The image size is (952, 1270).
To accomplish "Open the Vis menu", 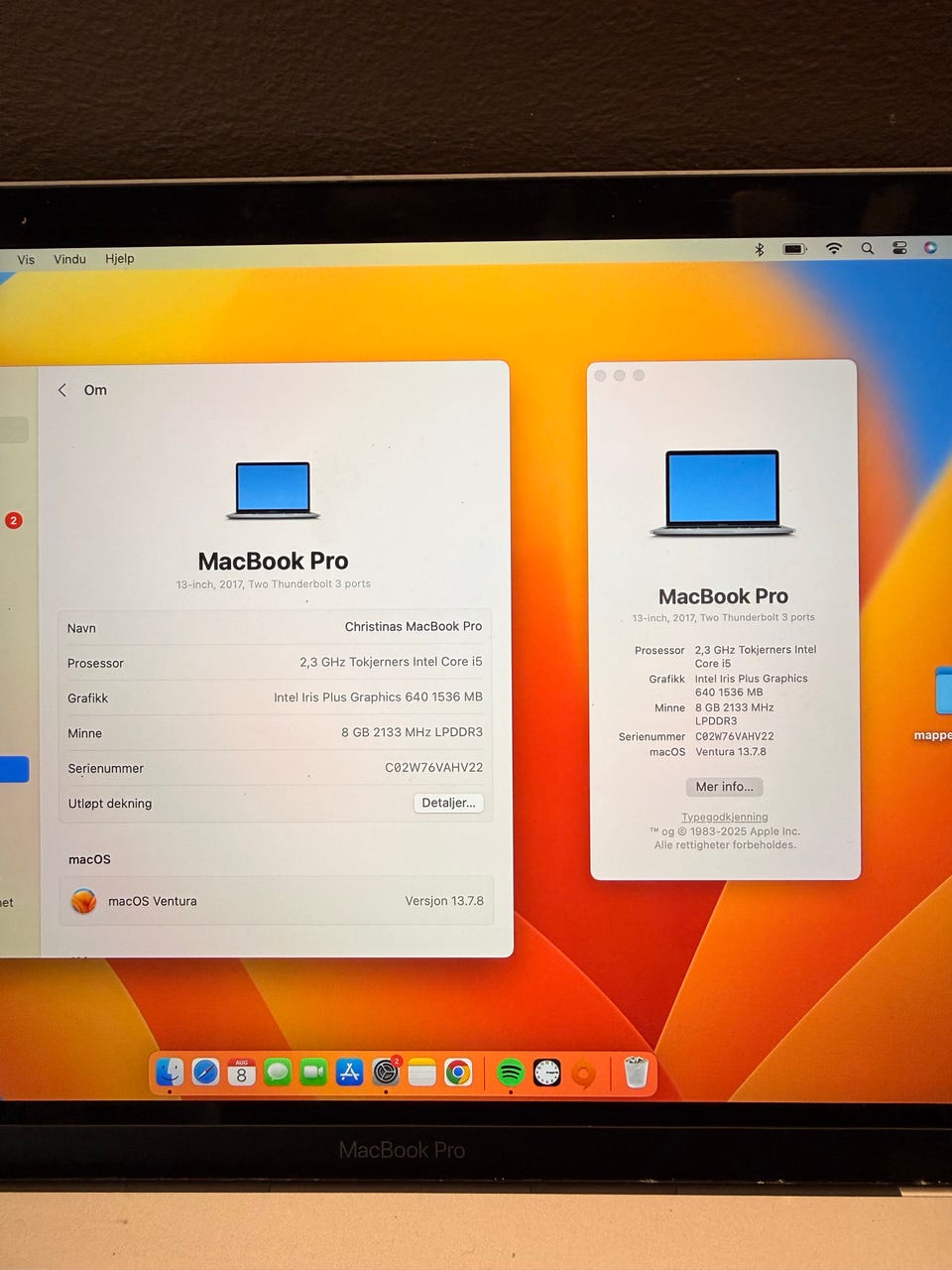I will [26, 260].
